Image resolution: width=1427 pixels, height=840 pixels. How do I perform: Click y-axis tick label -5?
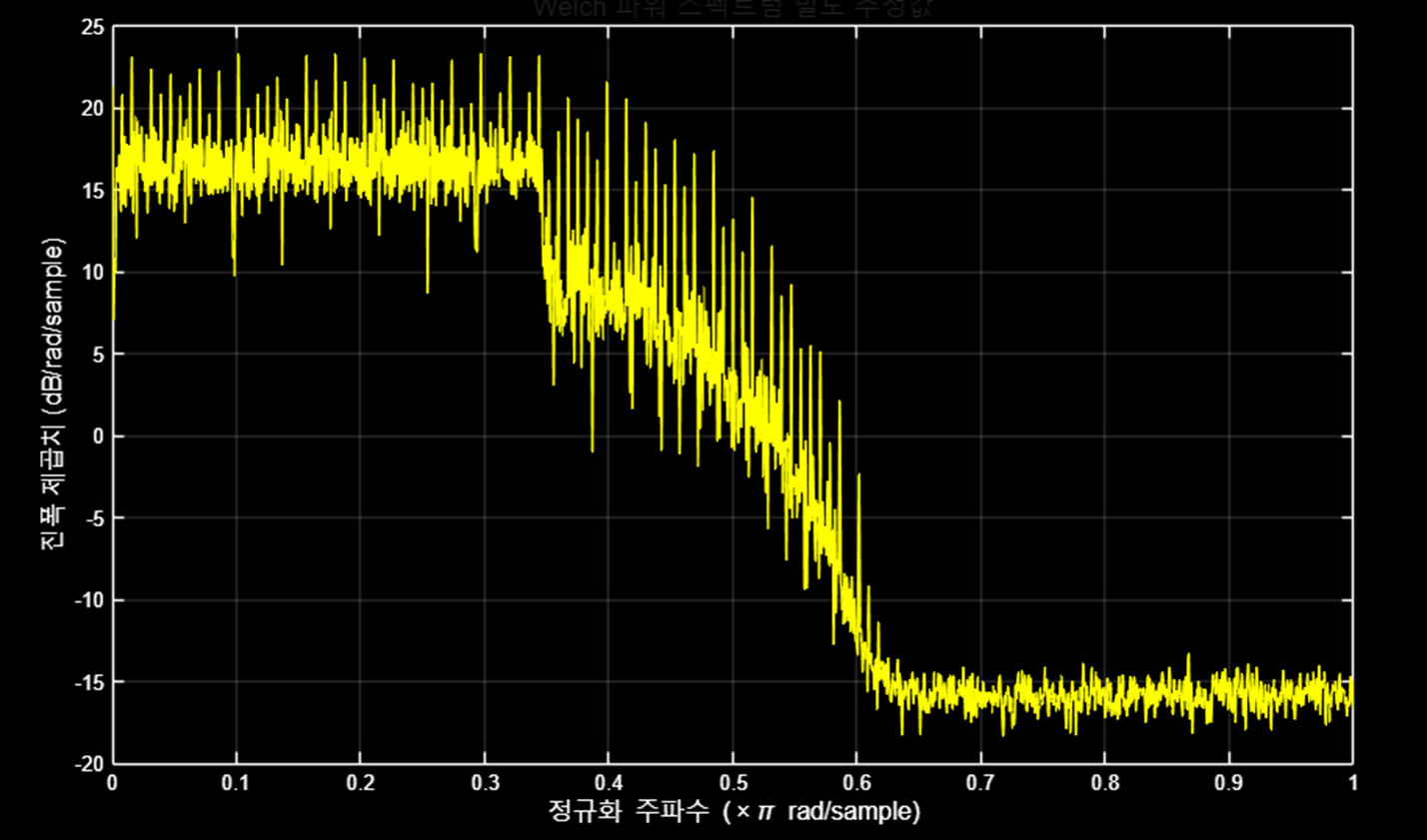point(94,518)
